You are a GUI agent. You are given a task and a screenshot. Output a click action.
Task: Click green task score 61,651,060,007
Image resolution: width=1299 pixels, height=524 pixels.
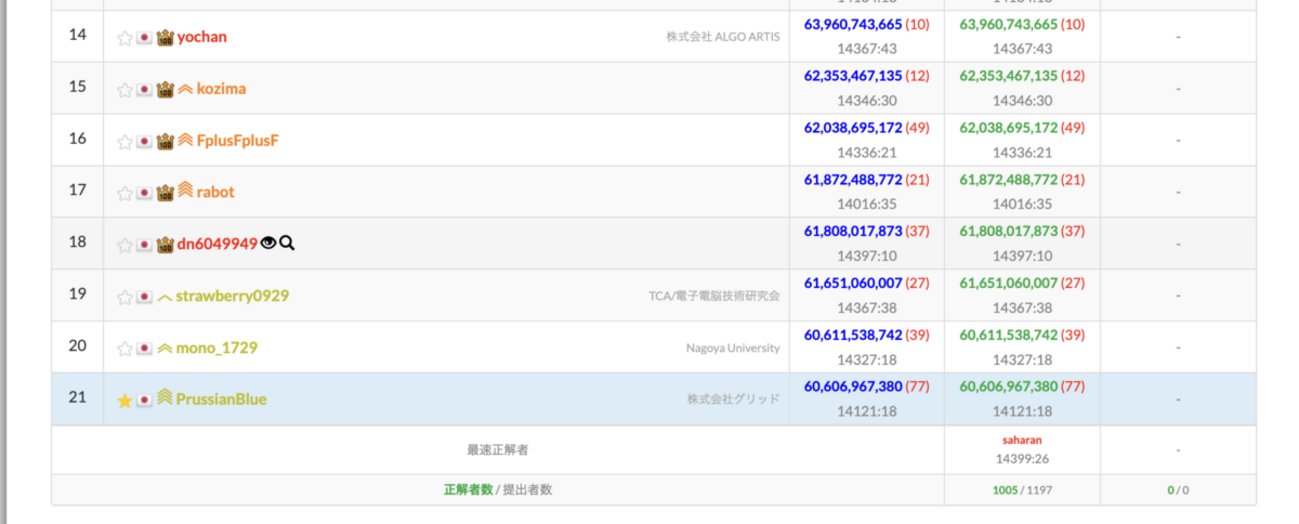point(1008,283)
